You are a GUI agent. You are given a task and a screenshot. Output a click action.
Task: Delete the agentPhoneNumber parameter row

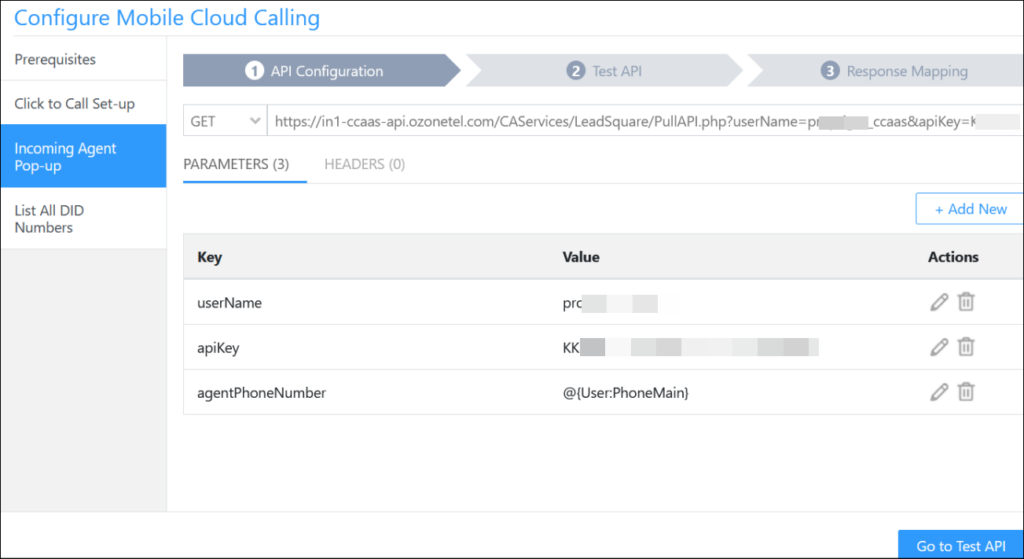click(x=966, y=392)
